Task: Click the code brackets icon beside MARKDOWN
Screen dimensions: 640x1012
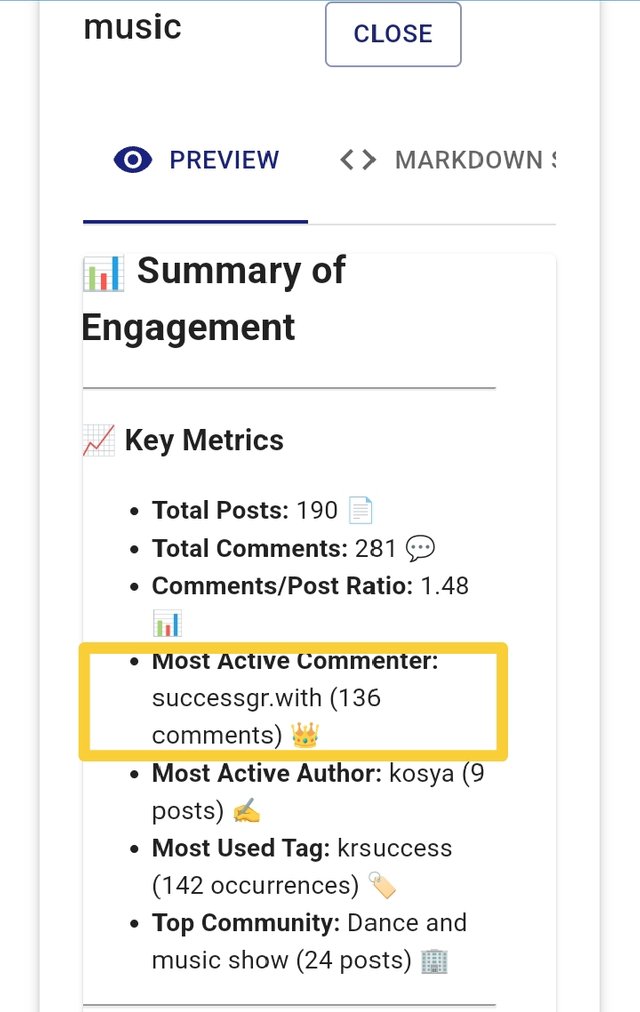Action: tap(358, 160)
